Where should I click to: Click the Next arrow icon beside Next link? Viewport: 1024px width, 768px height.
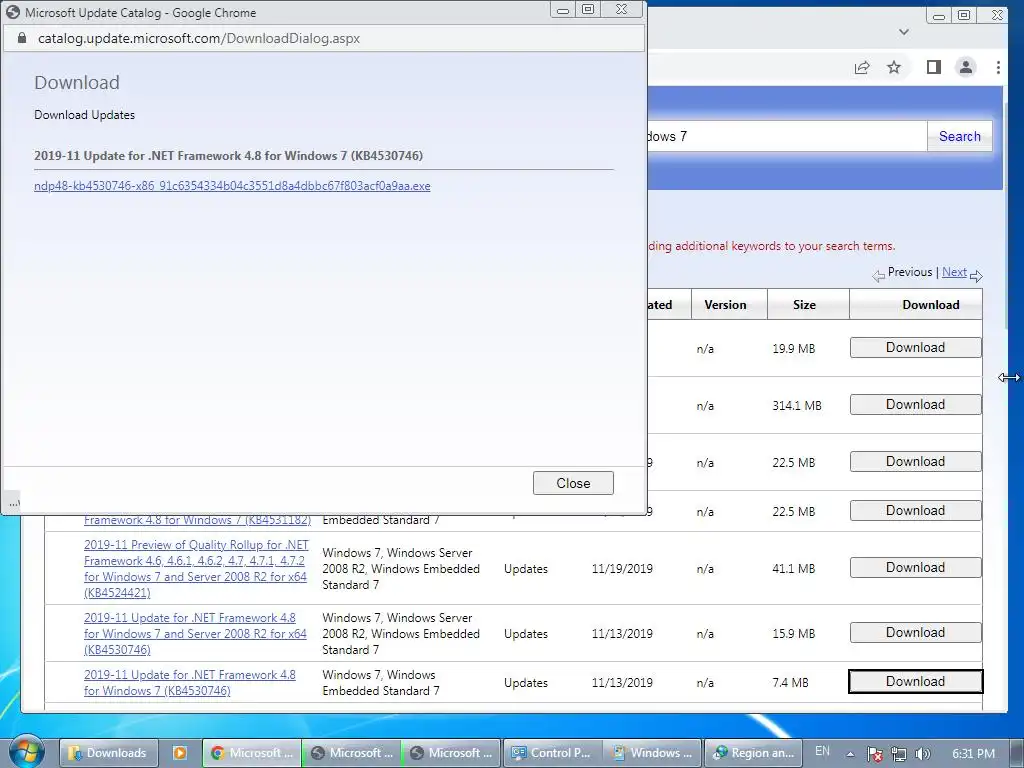point(976,276)
